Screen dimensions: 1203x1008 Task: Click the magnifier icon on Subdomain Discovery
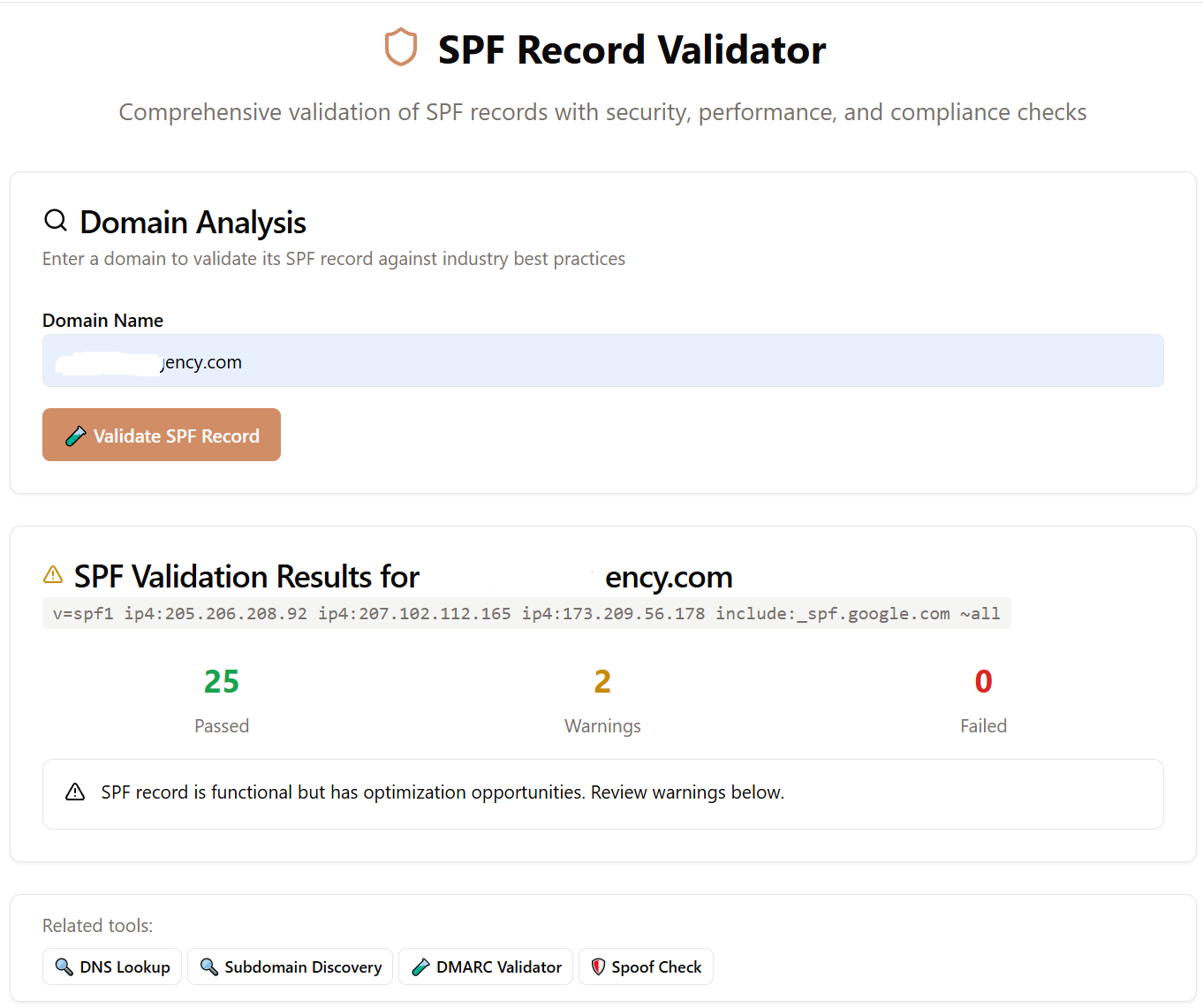pyautogui.click(x=209, y=966)
